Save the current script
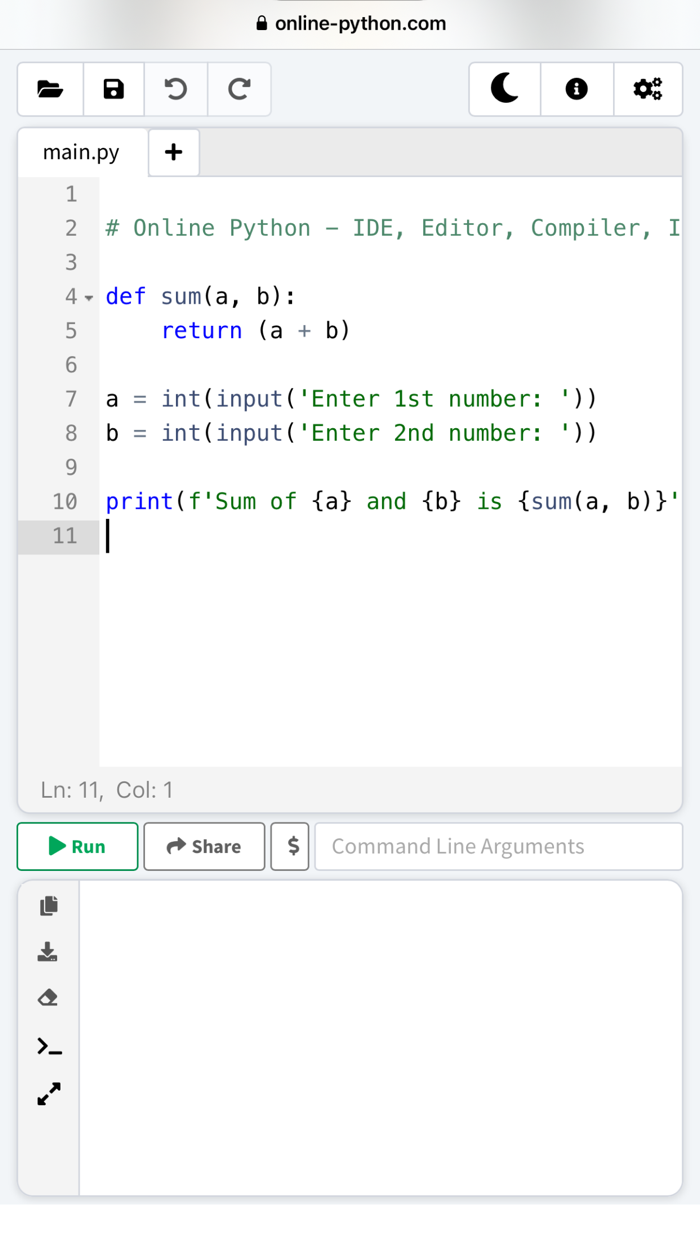This screenshot has width=700, height=1244. [x=113, y=88]
